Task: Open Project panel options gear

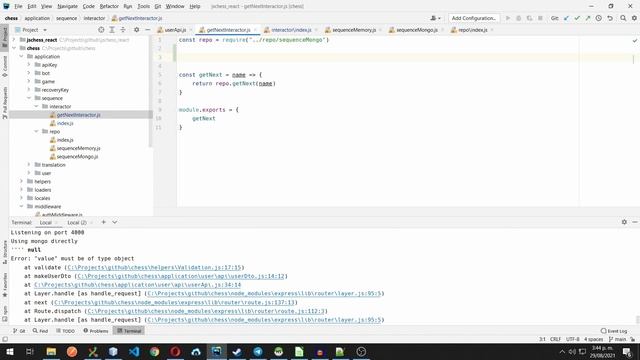Action: (x=136, y=30)
